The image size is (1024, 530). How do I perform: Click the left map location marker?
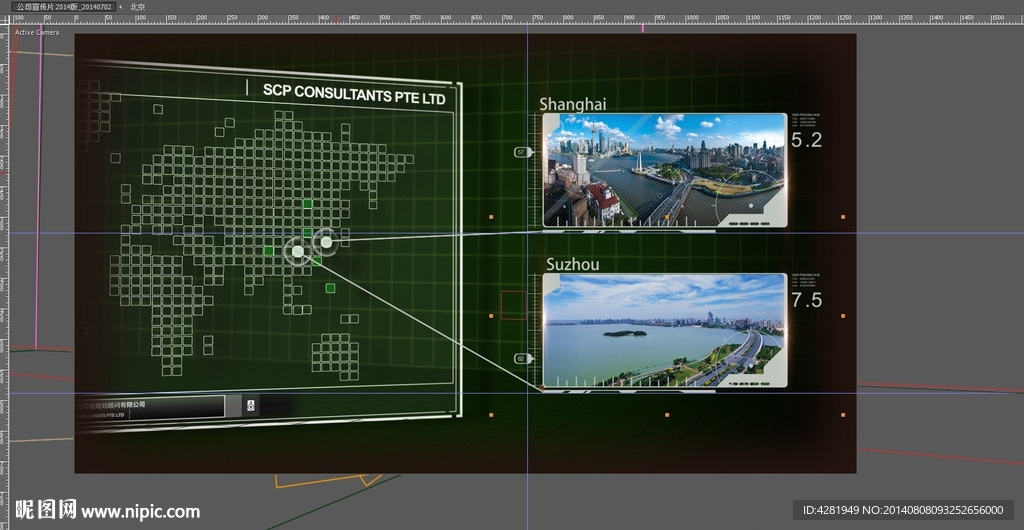(x=297, y=251)
